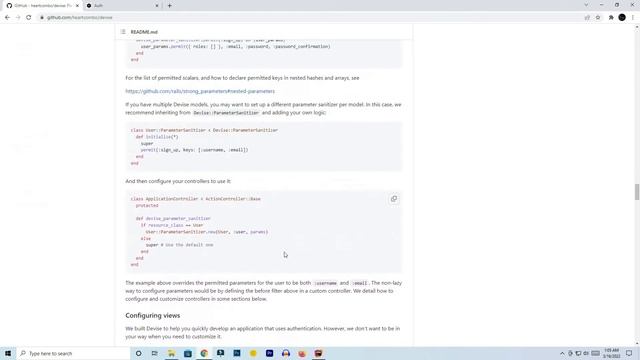This screenshot has height=360, width=640.
Task: Open the tab search dropdown arrow
Action: coord(586,5)
